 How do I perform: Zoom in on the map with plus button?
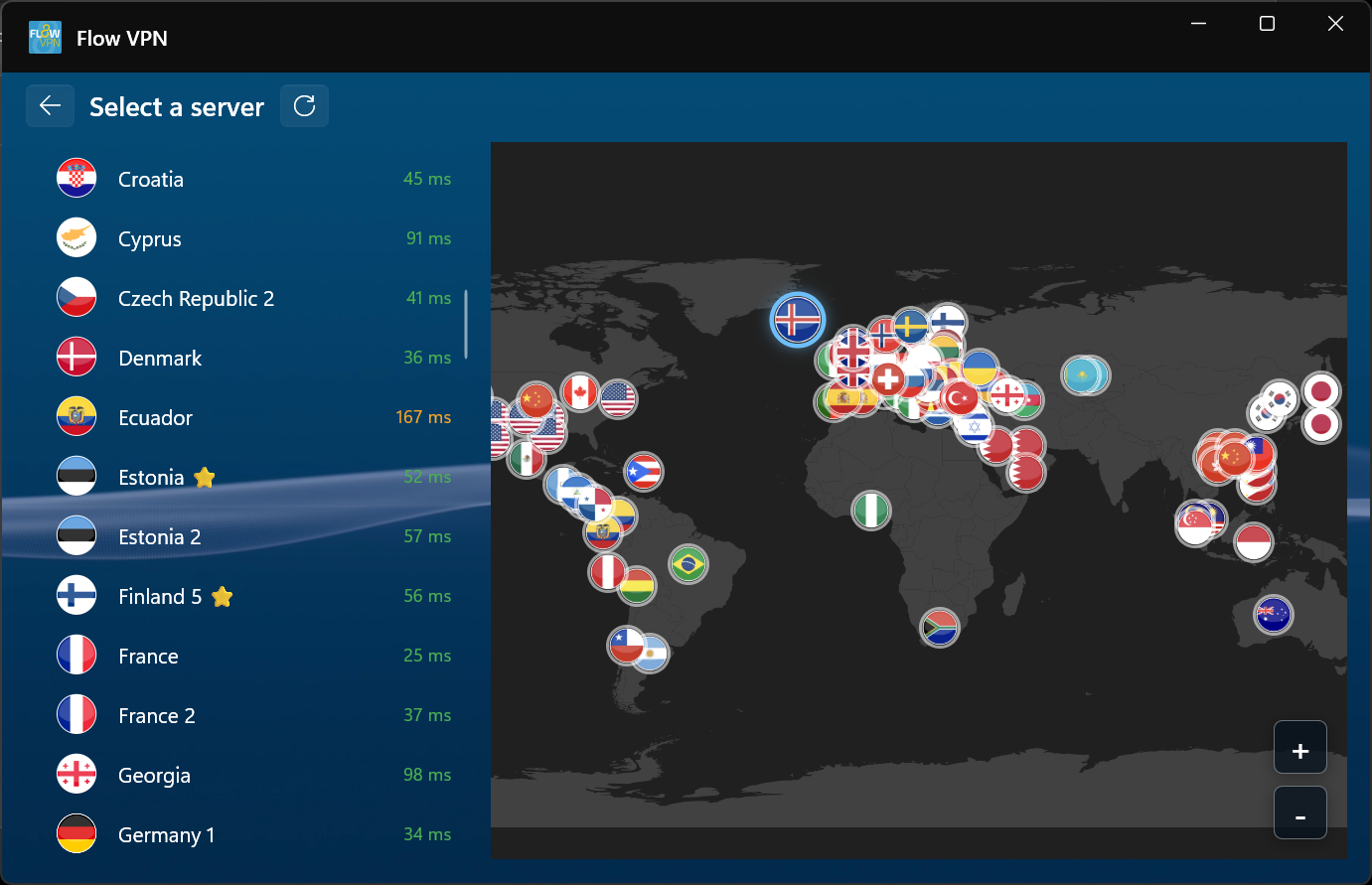point(1300,747)
